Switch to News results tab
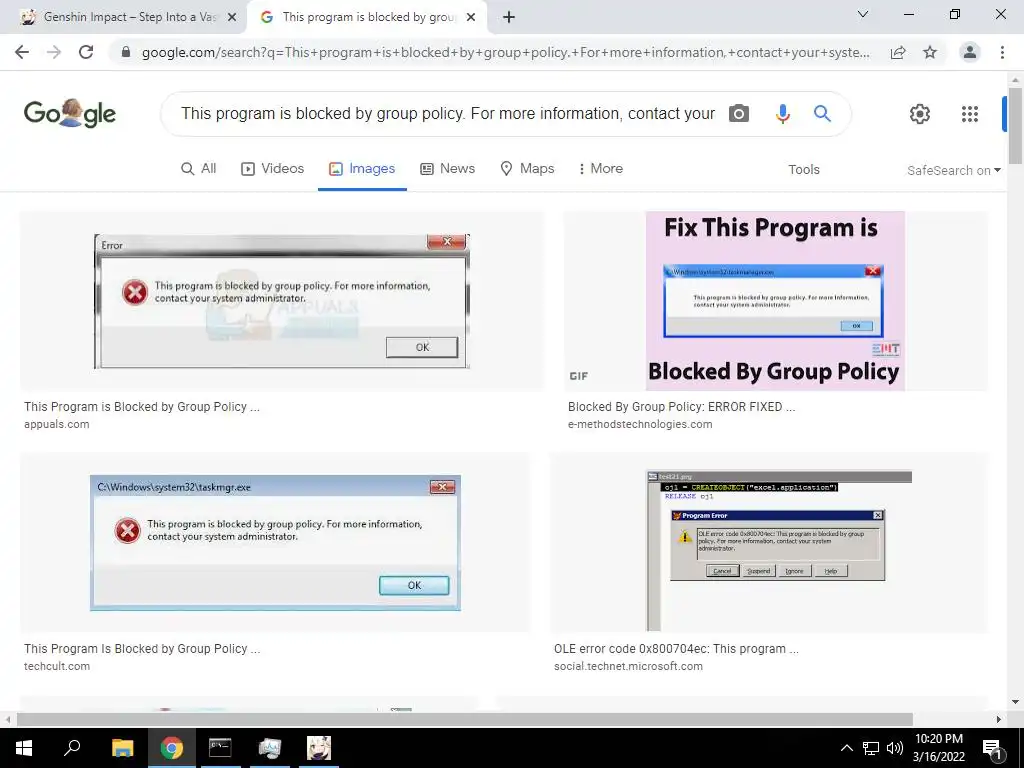Screen dimensions: 1024x768 point(447,168)
